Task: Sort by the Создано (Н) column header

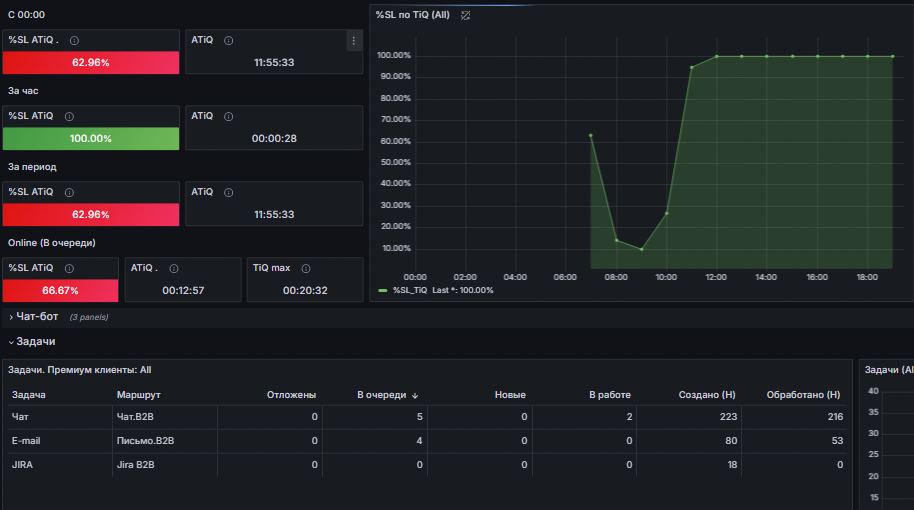Action: 707,395
